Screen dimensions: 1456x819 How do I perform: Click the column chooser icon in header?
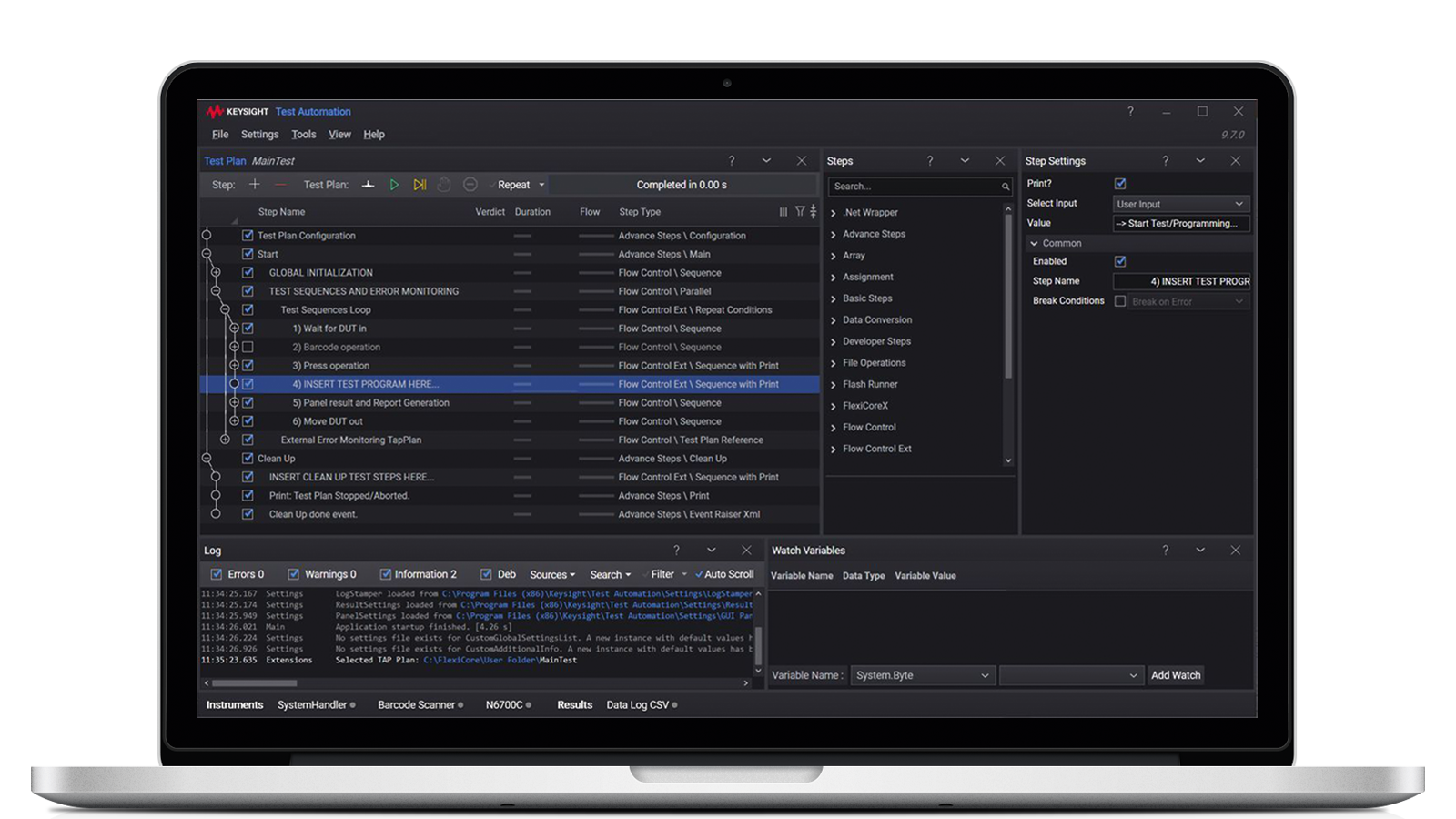(x=783, y=211)
